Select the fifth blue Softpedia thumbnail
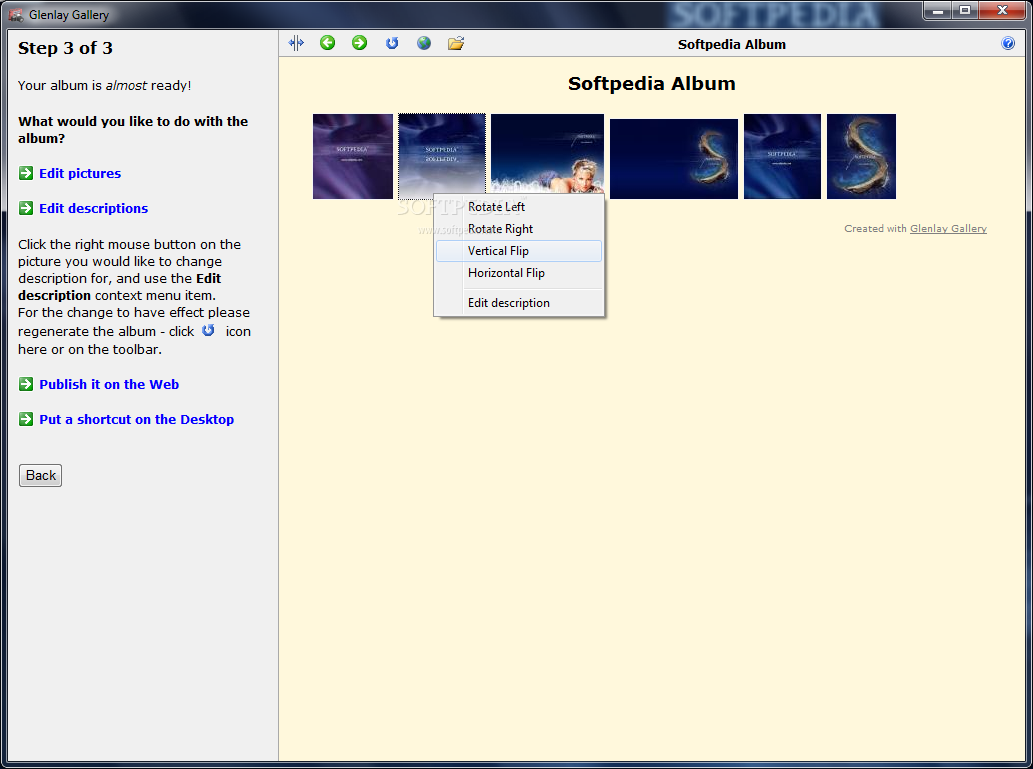1033x769 pixels. 782,156
